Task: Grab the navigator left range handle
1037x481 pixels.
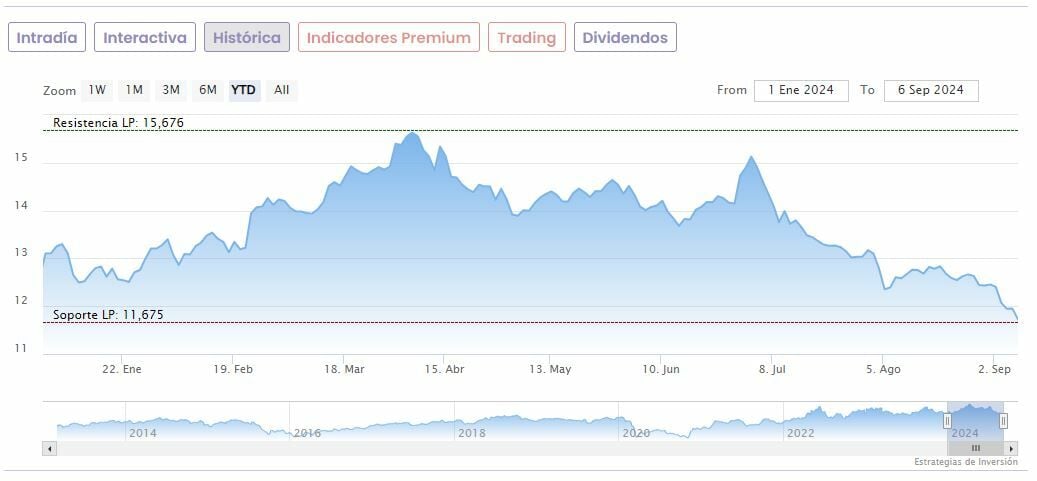Action: coord(947,421)
